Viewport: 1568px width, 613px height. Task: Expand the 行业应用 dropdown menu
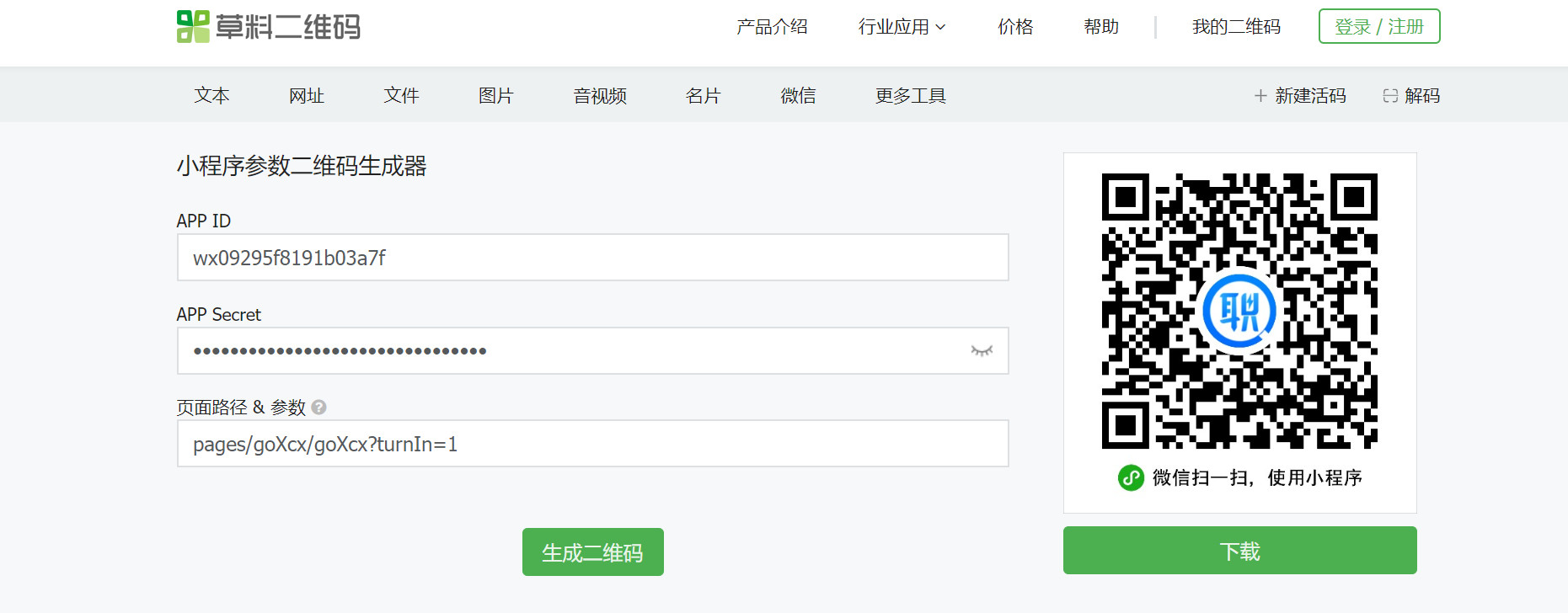[x=902, y=27]
